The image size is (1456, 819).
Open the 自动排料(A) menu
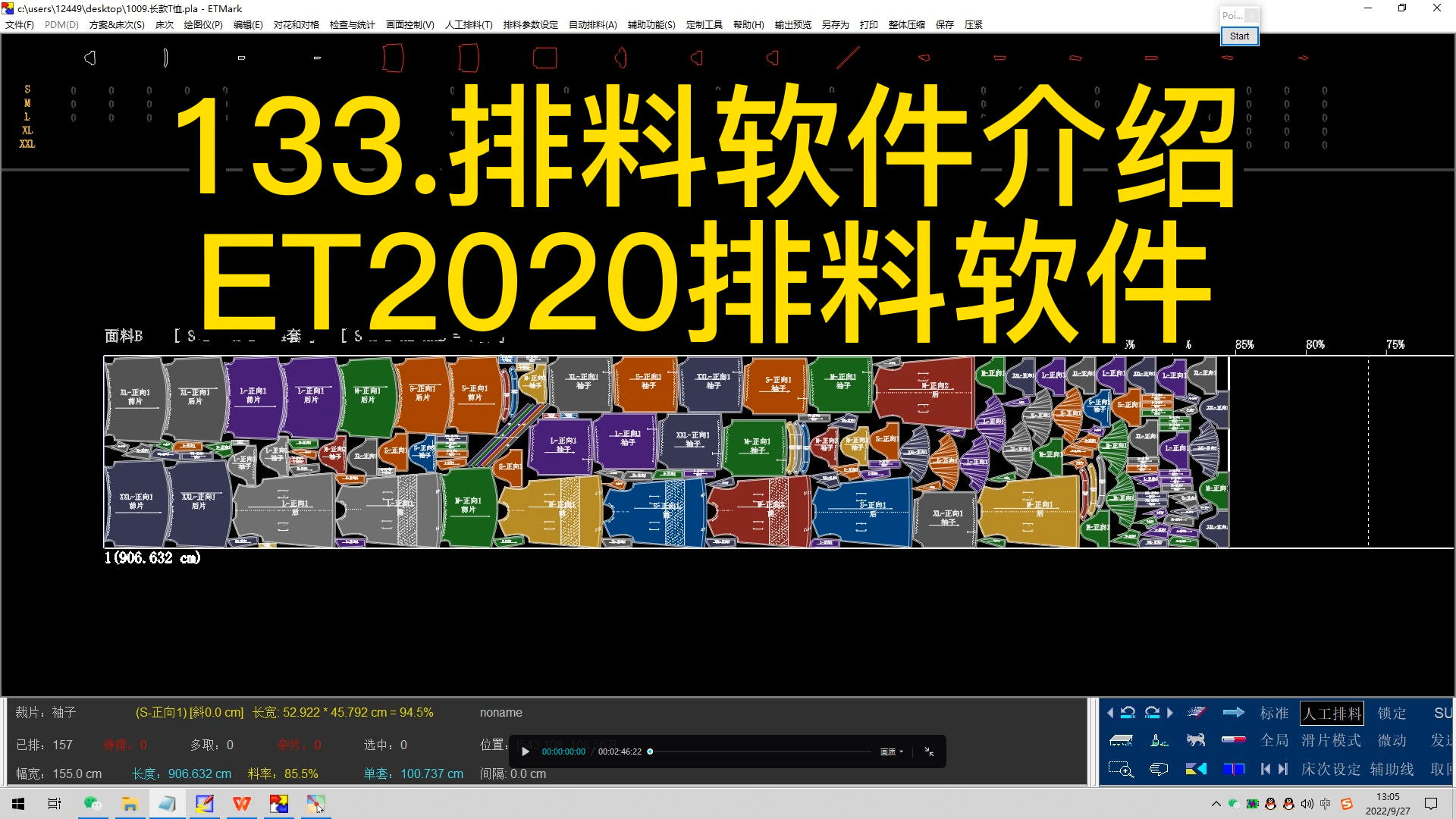(592, 24)
